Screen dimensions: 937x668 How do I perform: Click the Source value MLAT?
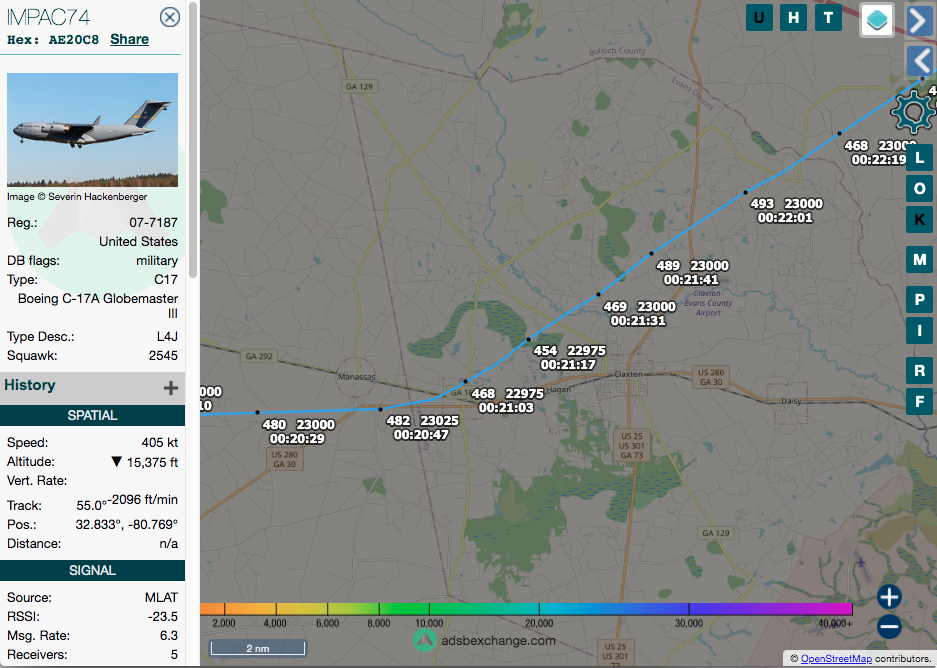(161, 597)
